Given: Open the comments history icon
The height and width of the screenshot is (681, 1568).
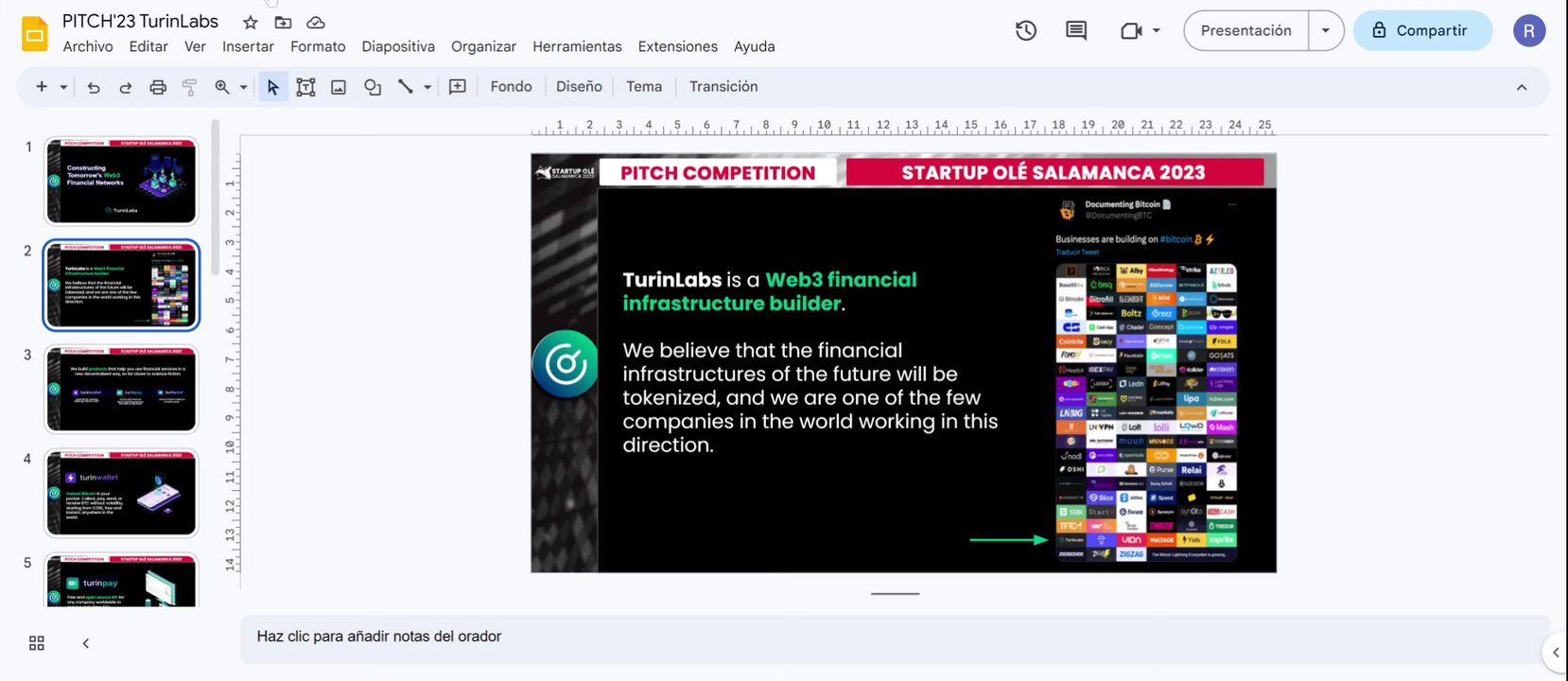Looking at the screenshot, I should point(1076,31).
